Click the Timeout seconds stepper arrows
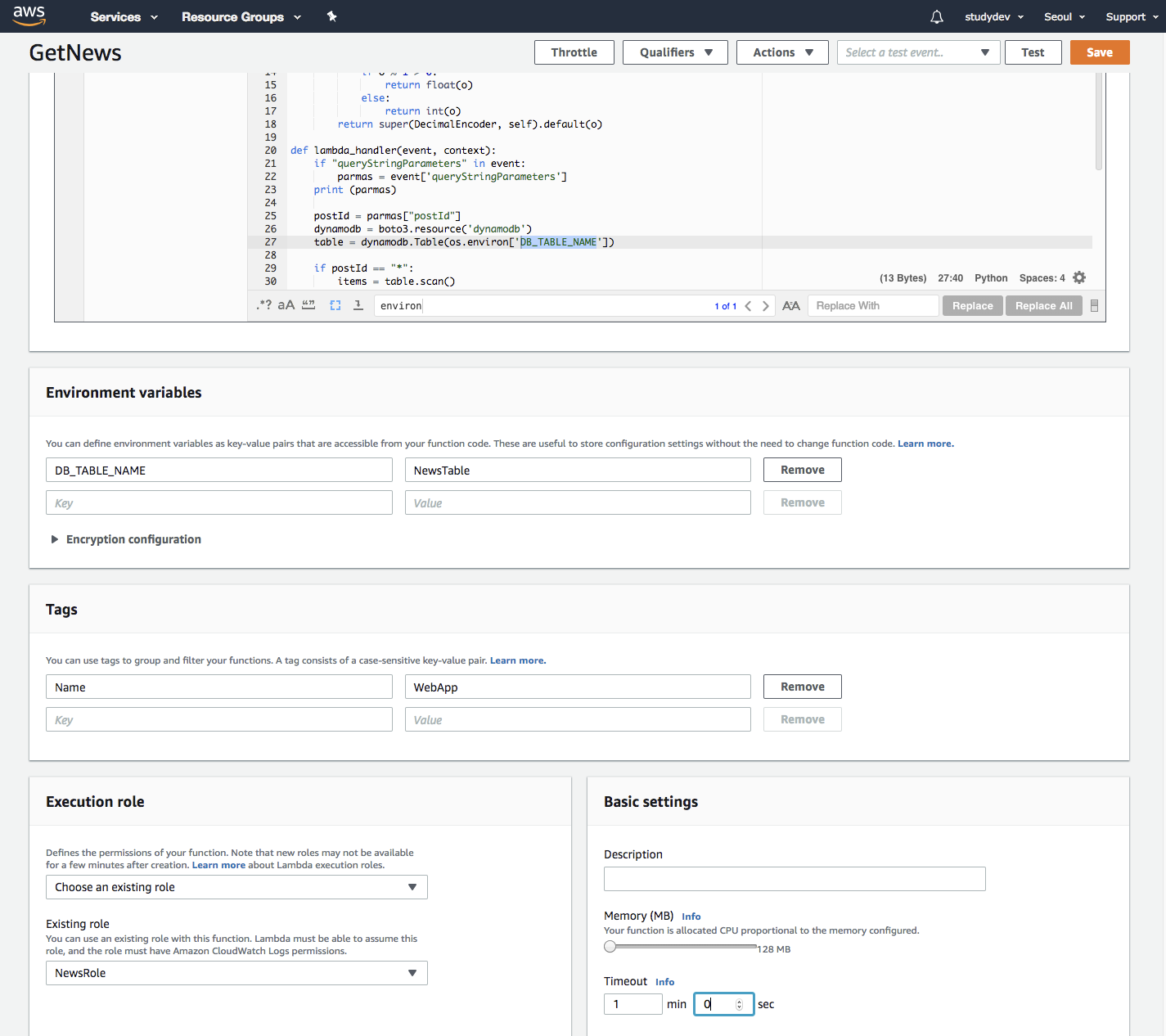The width and height of the screenshot is (1166, 1036). (739, 1004)
